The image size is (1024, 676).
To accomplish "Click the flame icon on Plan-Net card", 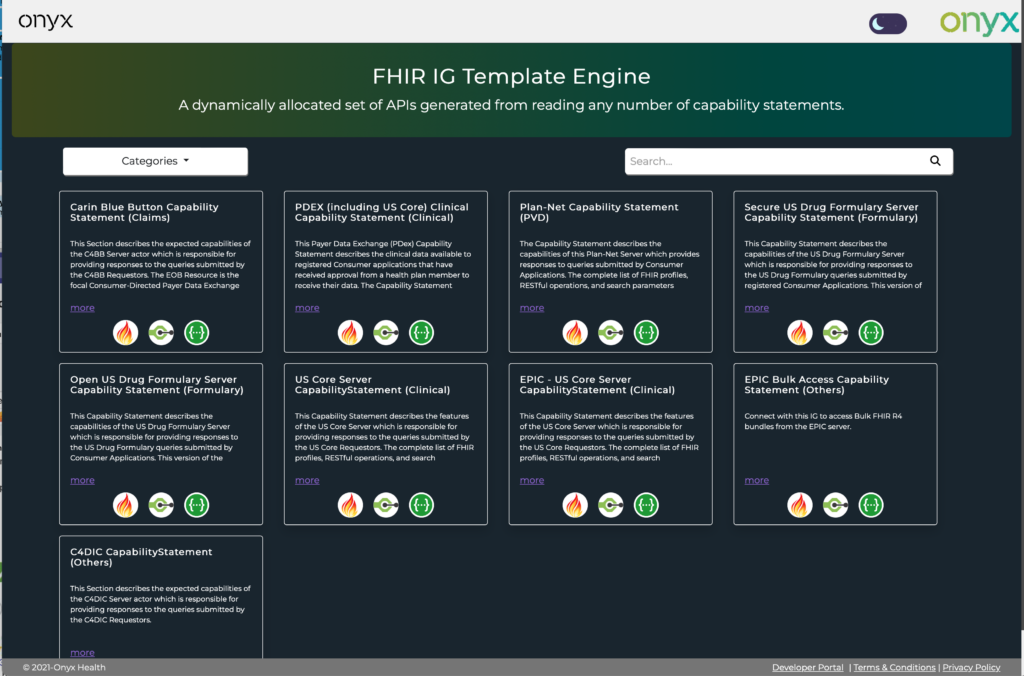I will [x=575, y=332].
